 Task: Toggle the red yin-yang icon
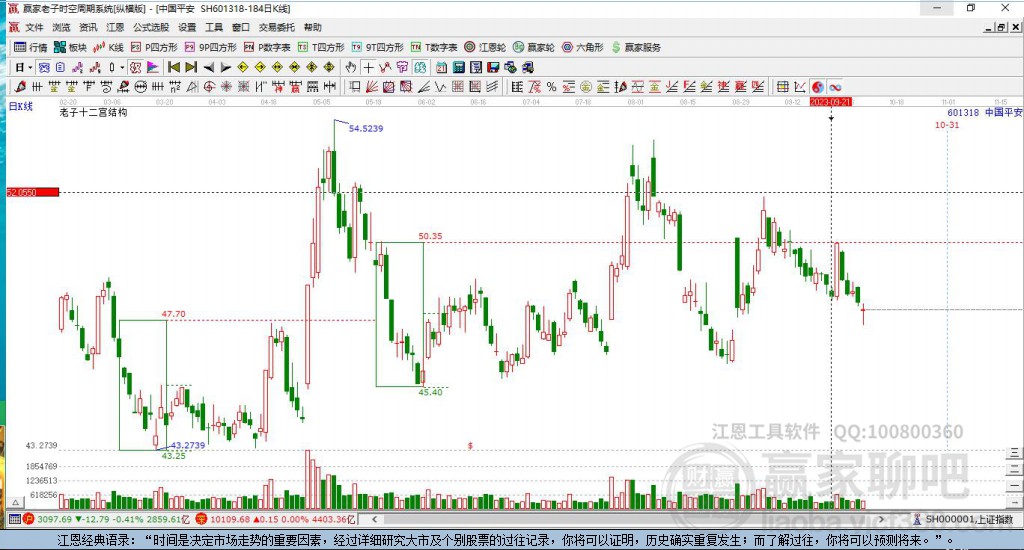[x=818, y=86]
